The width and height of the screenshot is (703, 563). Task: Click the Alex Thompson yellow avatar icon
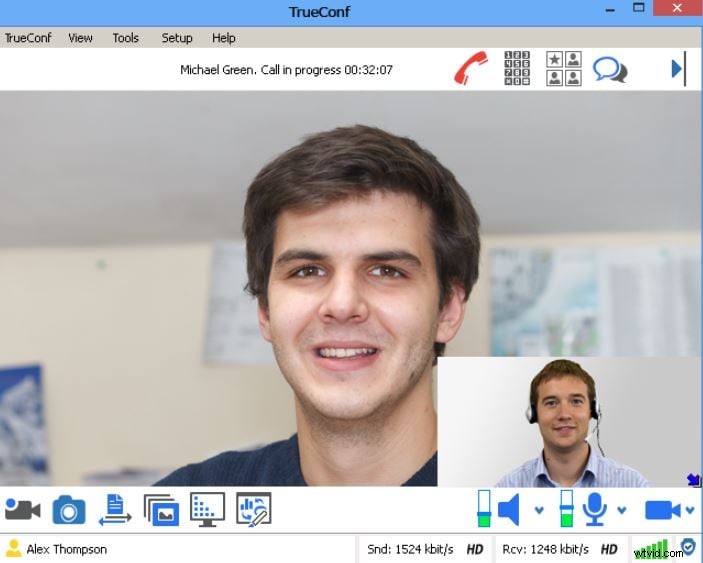click(13, 549)
